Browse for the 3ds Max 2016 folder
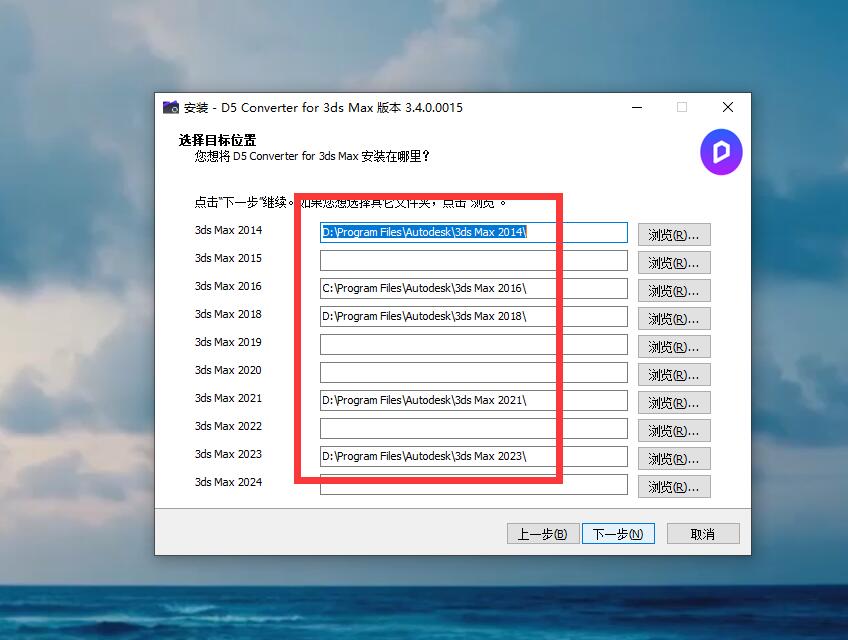Viewport: 848px width, 640px height. pos(674,291)
